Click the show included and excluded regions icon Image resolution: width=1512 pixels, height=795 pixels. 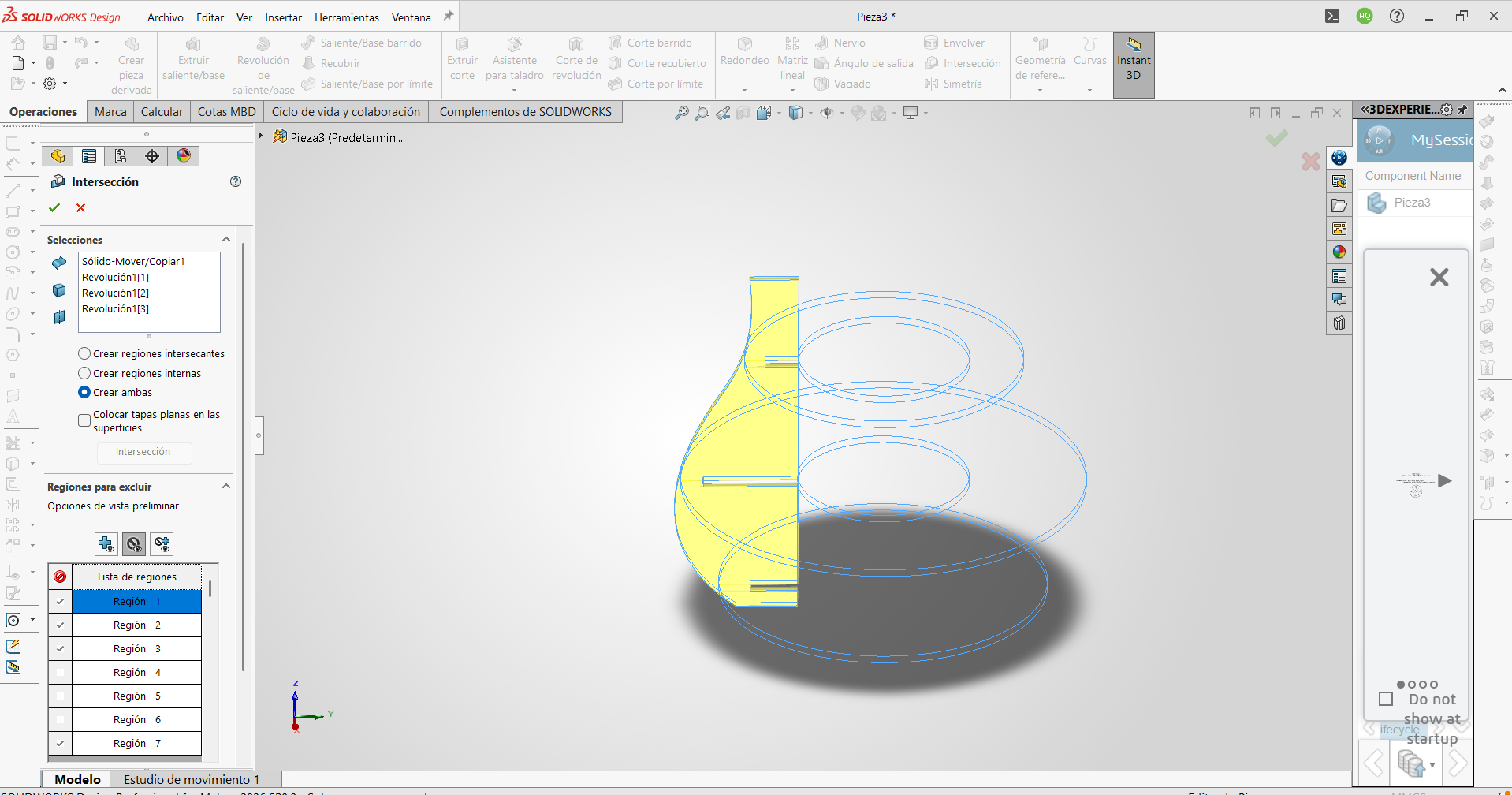pos(162,543)
